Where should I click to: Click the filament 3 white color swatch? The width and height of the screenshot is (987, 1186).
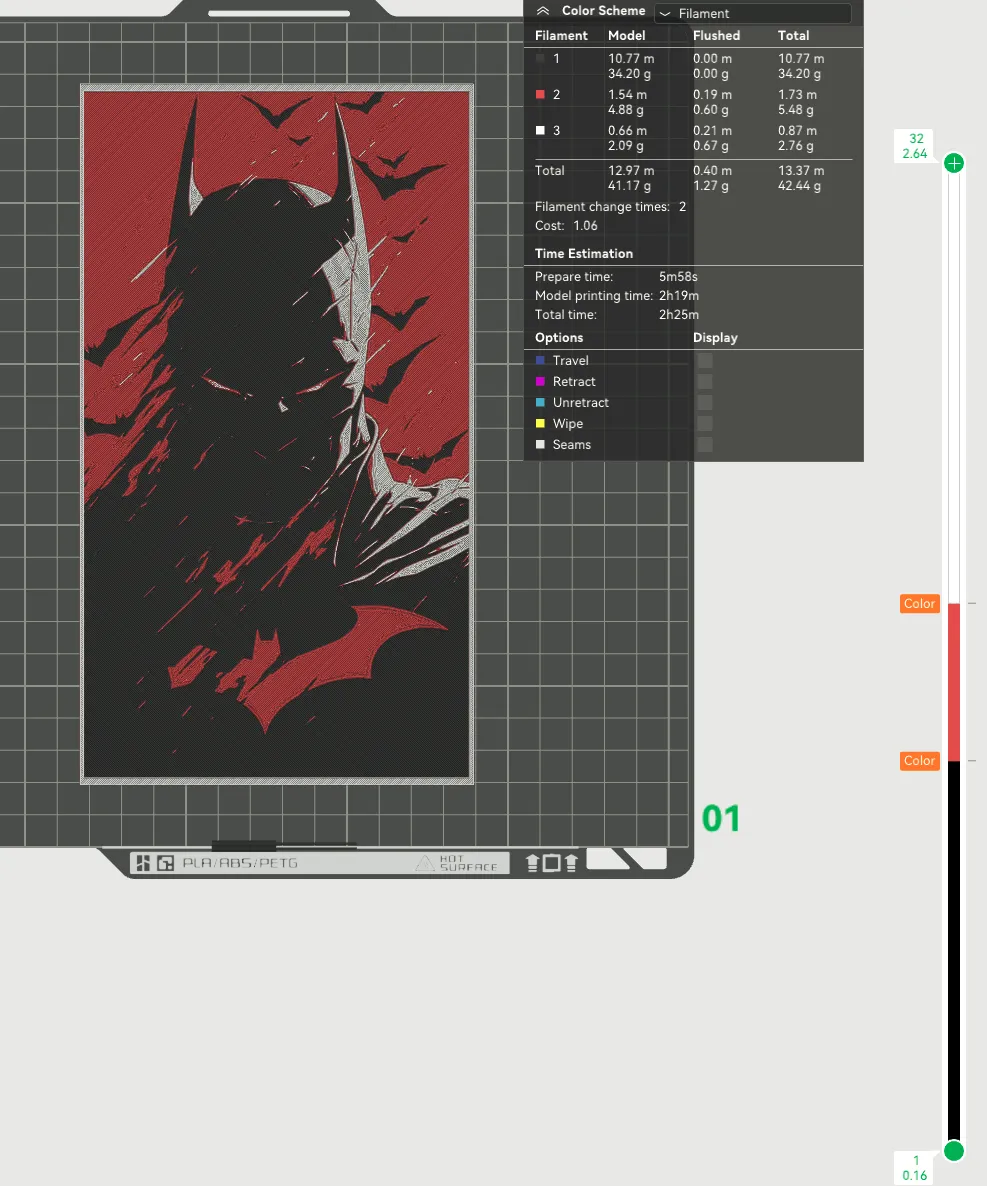540,131
